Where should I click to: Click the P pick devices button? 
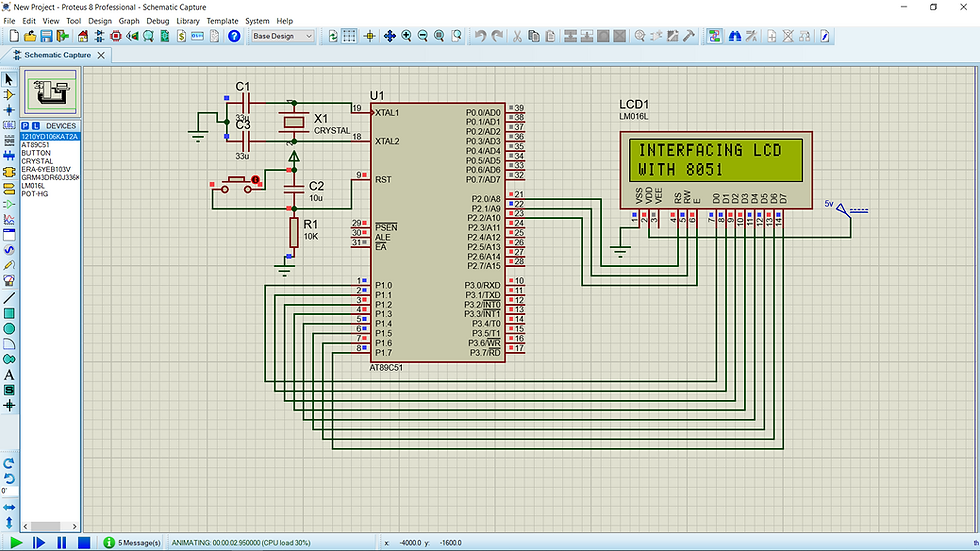[x=26, y=125]
